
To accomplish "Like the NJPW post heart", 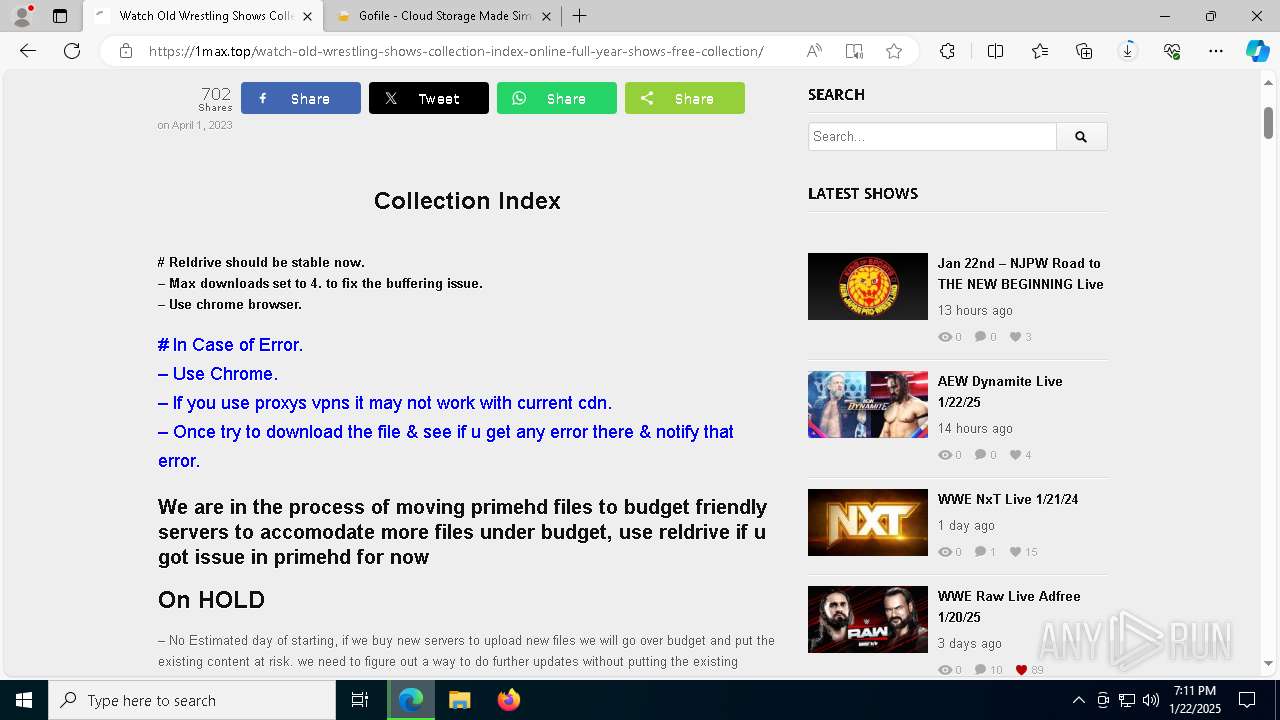I will (1016, 337).
